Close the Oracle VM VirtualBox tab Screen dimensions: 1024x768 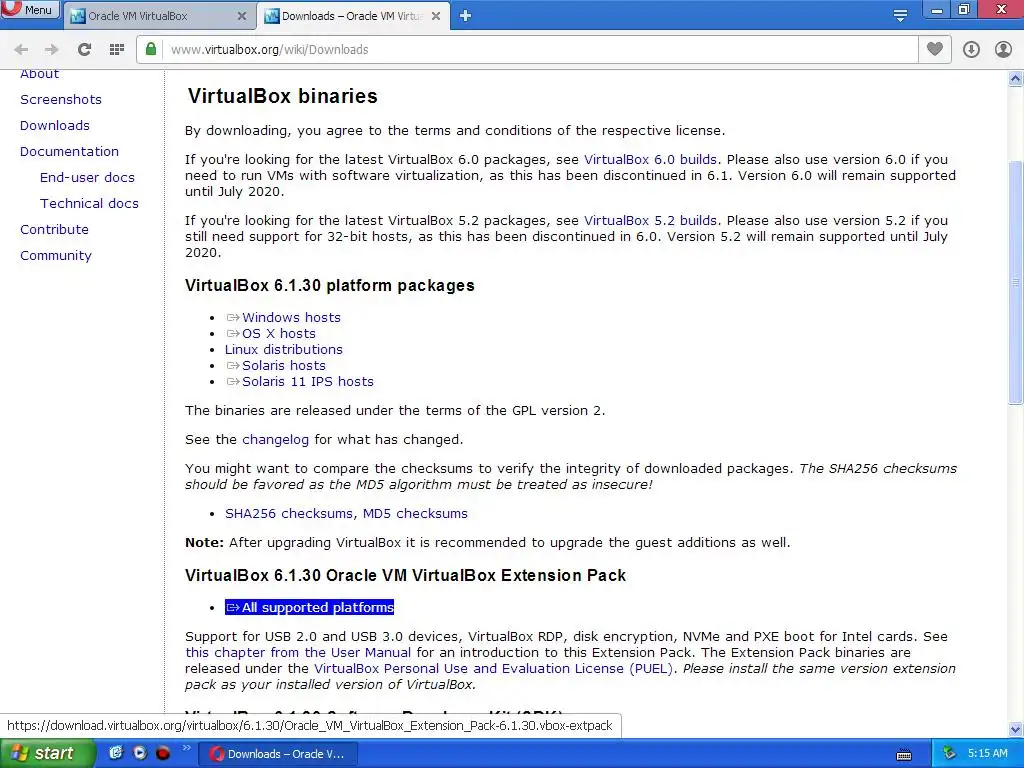[242, 16]
